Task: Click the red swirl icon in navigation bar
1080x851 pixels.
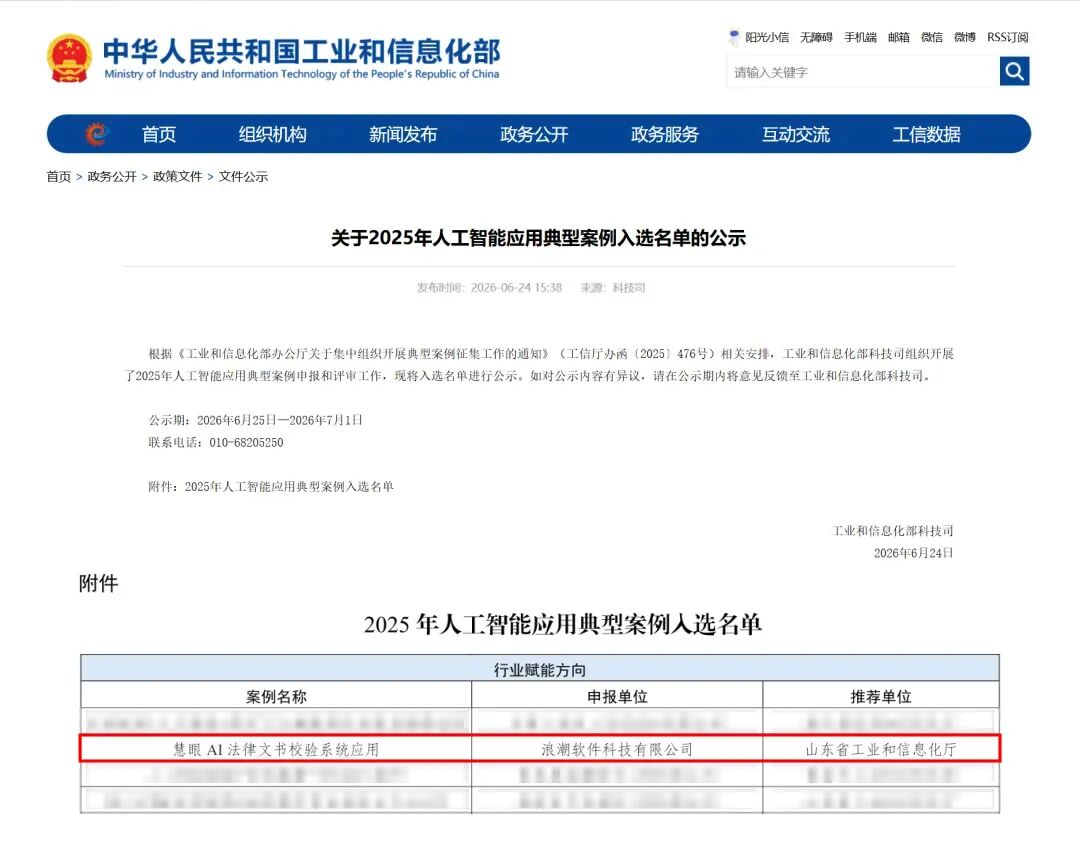Action: (x=97, y=134)
